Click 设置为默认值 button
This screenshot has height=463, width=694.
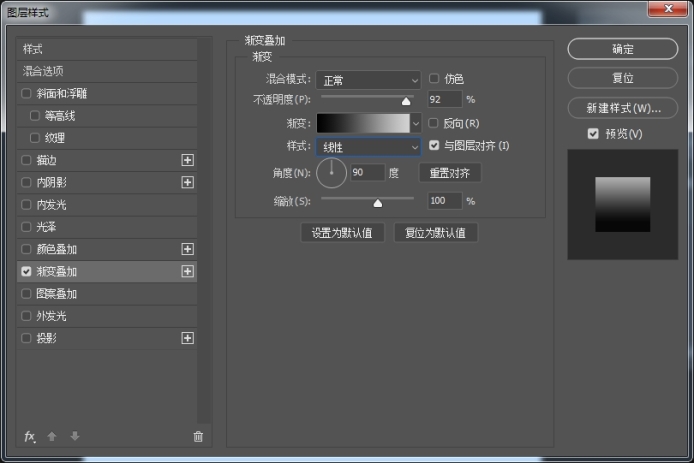tap(342, 233)
